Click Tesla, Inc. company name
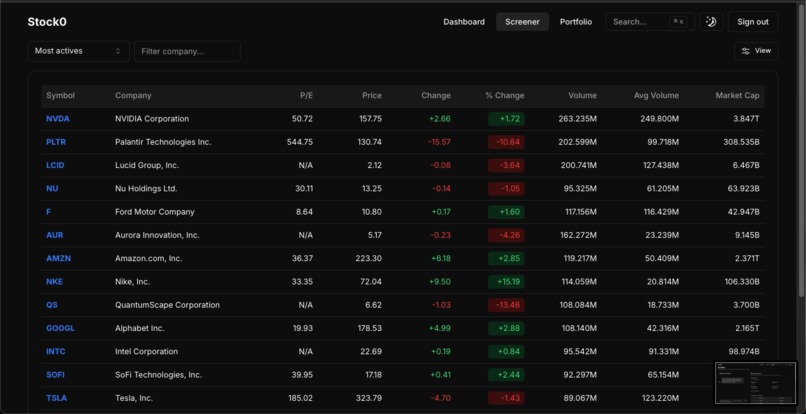The height and width of the screenshot is (414, 806). pyautogui.click(x=134, y=398)
